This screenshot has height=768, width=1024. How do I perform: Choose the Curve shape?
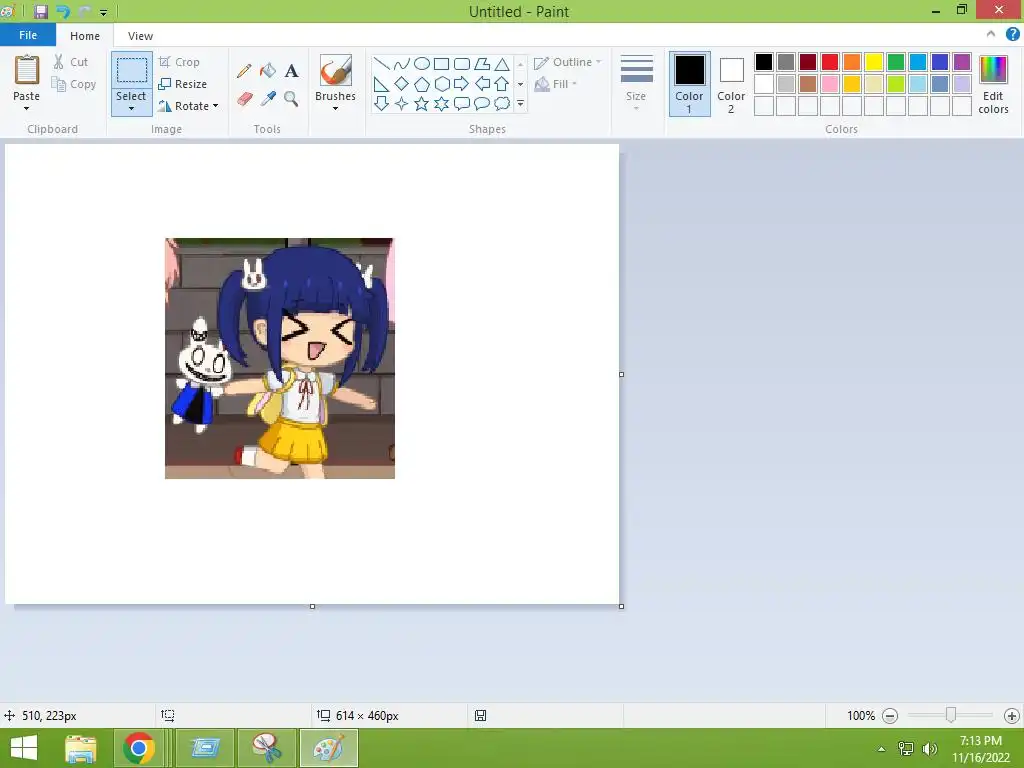pos(402,63)
